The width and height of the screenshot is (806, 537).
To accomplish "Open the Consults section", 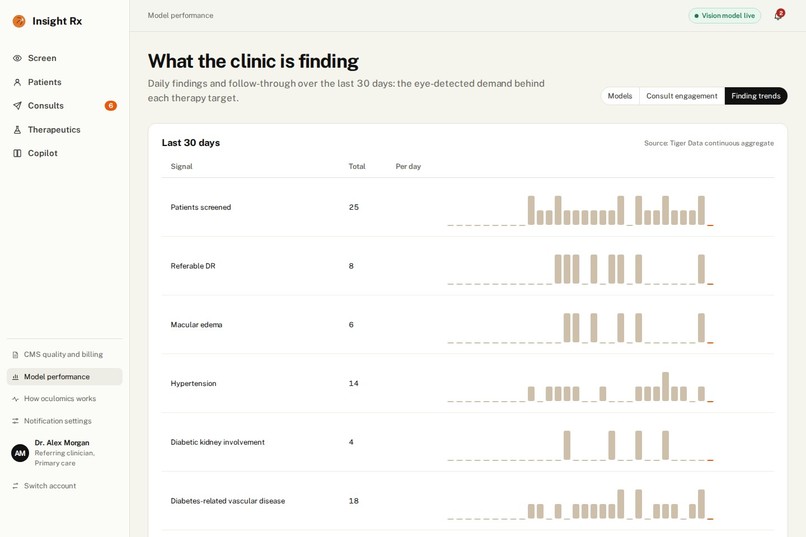I will point(65,106).
